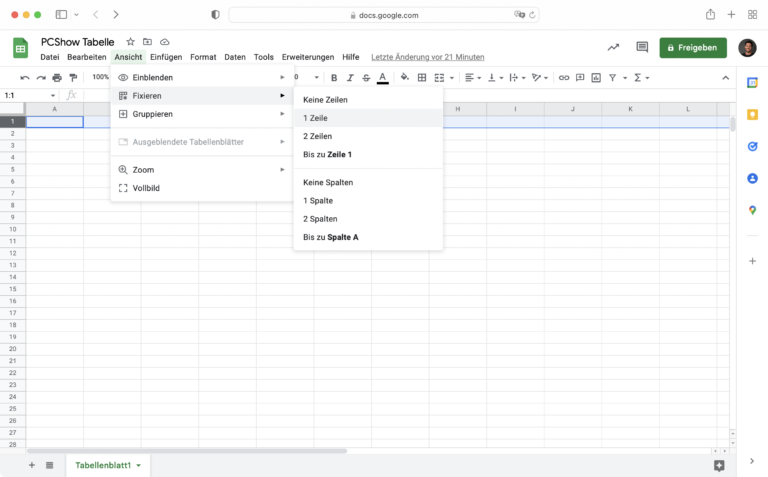Select "1 Zeile" in the Fixieren submenu
The height and width of the screenshot is (477, 768).
click(x=316, y=118)
